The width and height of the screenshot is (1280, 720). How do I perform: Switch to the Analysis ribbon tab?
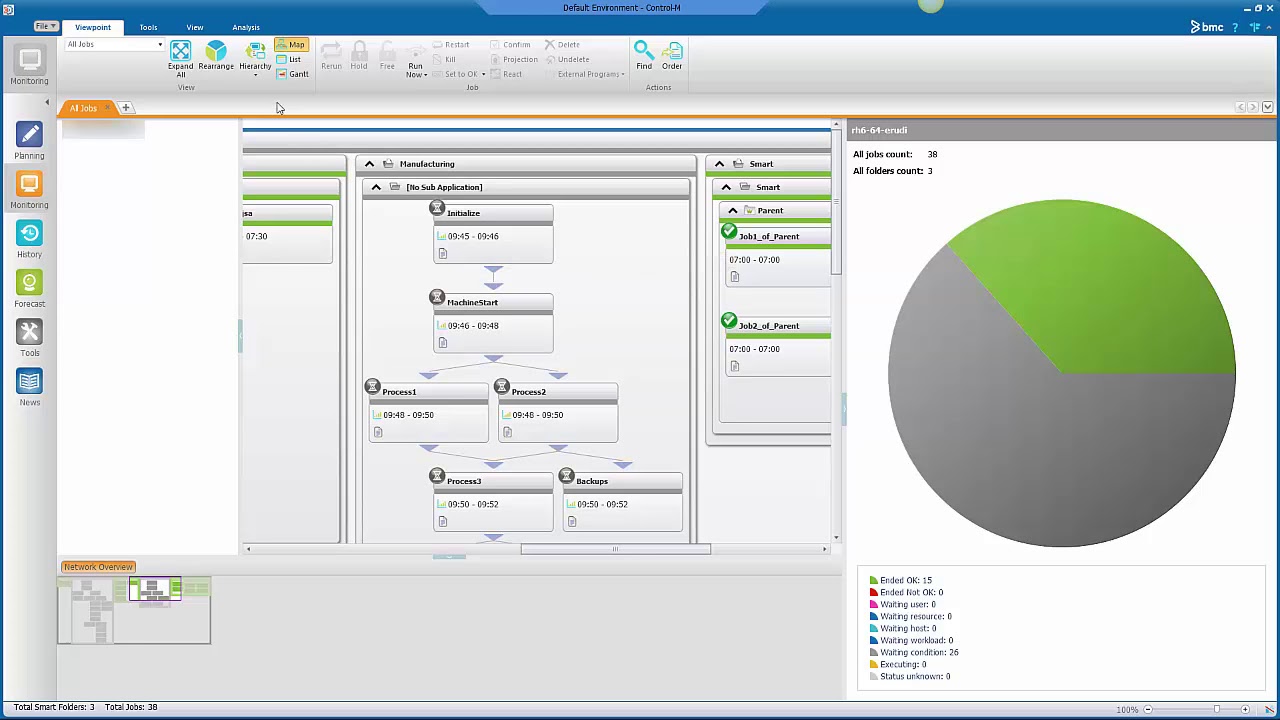246,28
